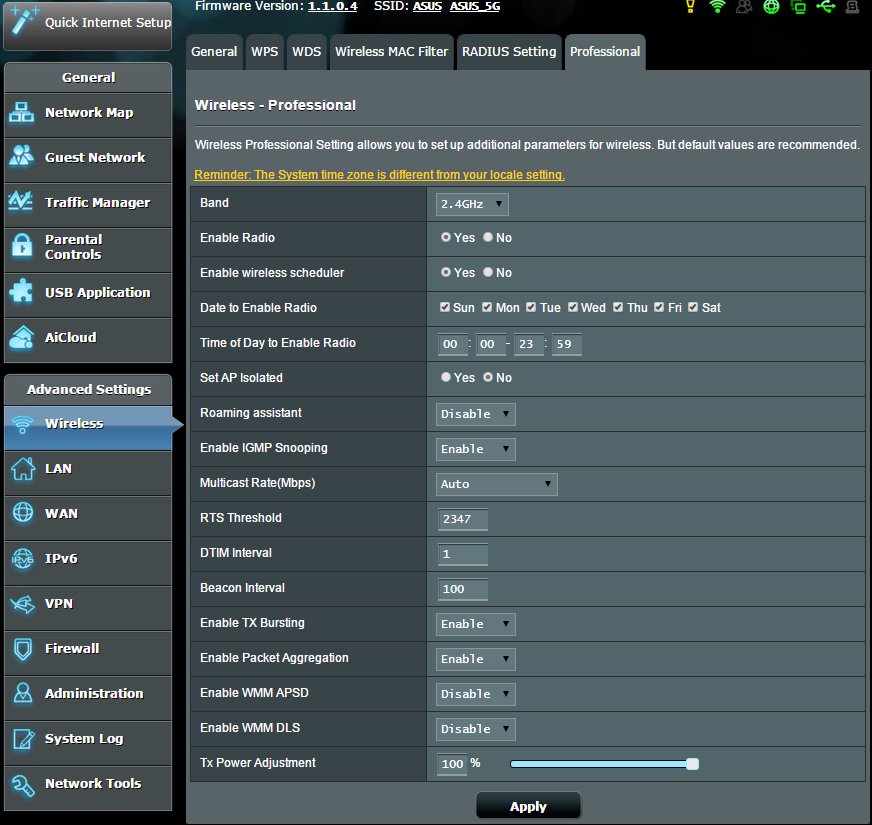Click firmware version 1.1.0.4 link
The width and height of the screenshot is (872, 825).
click(x=333, y=6)
